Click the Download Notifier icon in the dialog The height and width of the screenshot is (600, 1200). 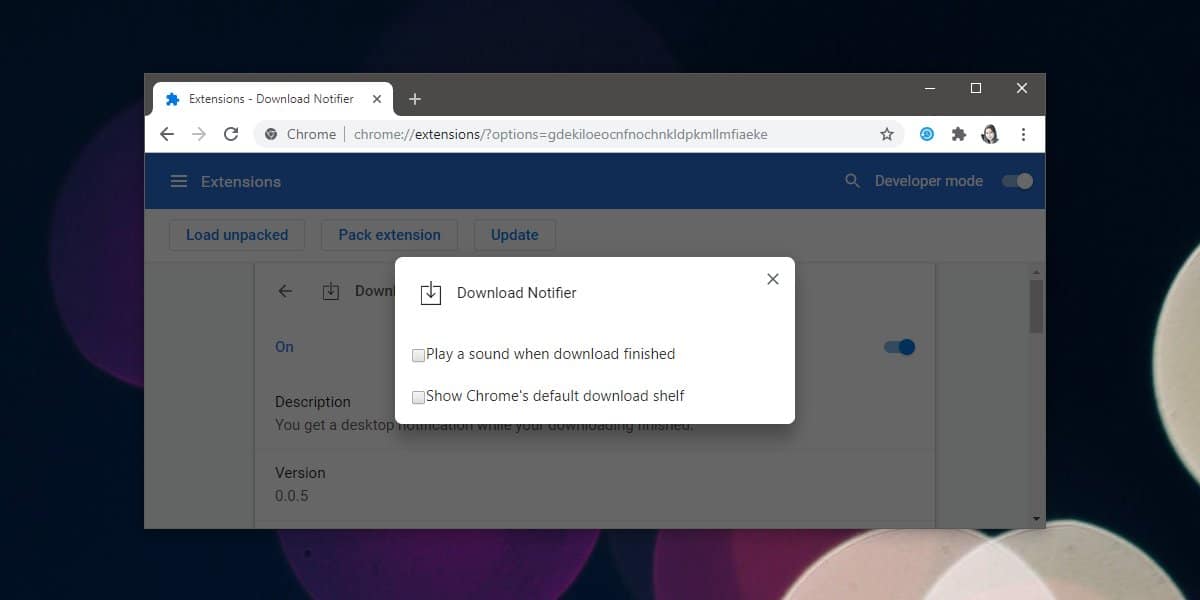click(x=430, y=292)
